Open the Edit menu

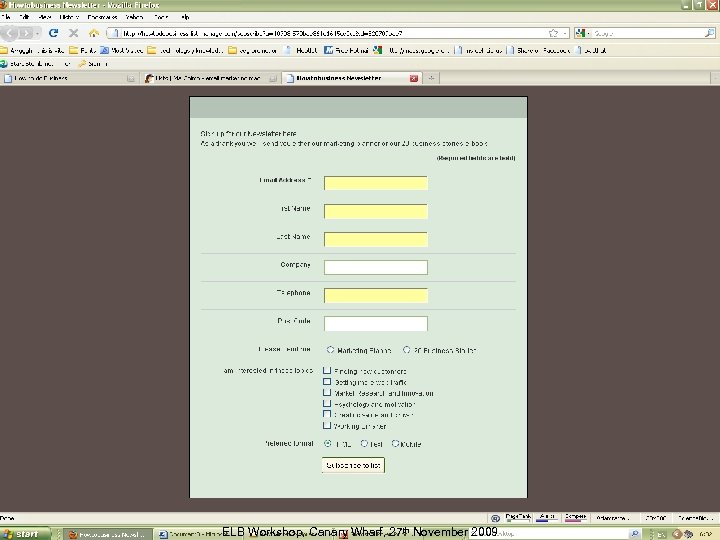pyautogui.click(x=24, y=17)
